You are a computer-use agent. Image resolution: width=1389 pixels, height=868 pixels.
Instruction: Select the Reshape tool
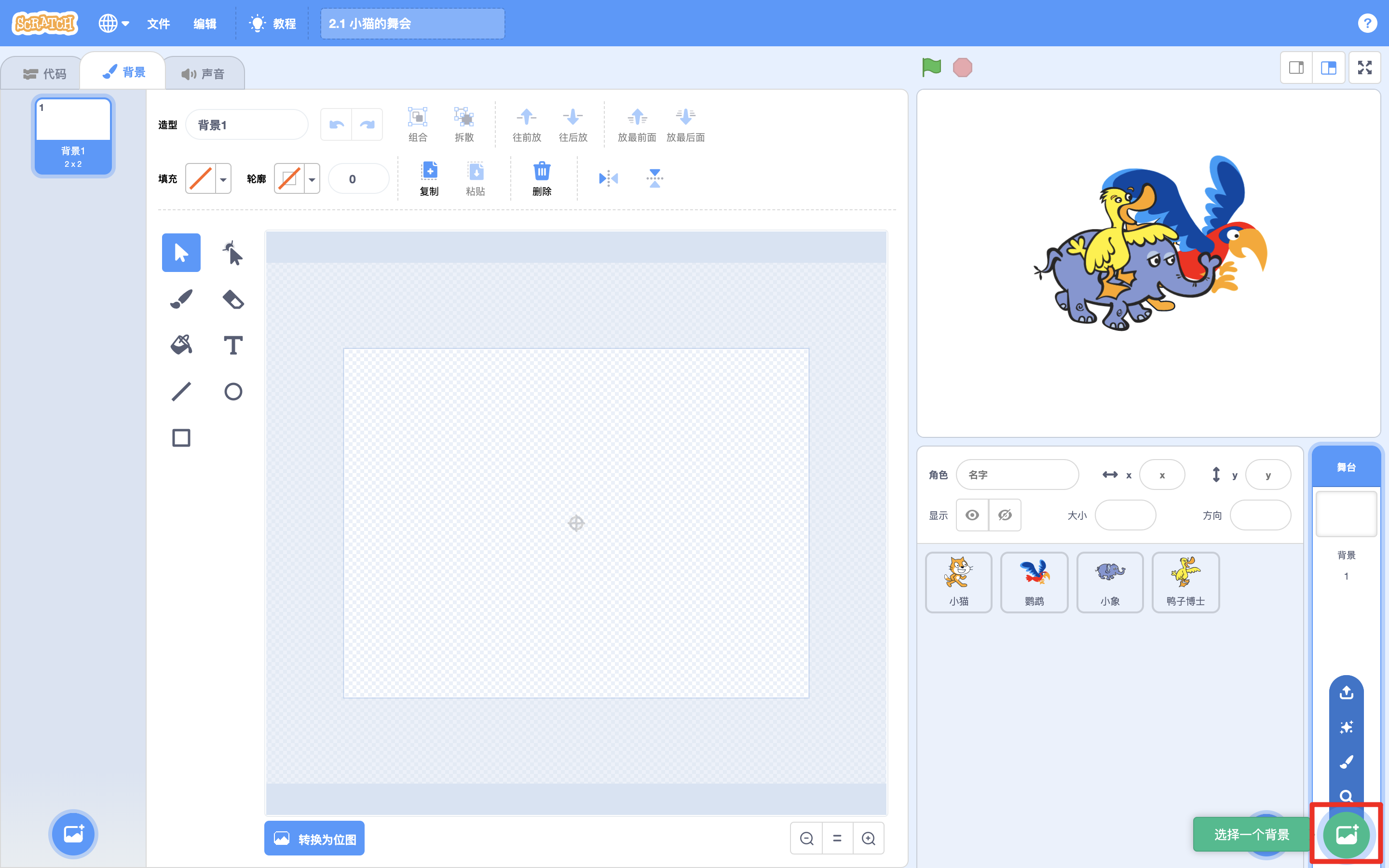232,253
